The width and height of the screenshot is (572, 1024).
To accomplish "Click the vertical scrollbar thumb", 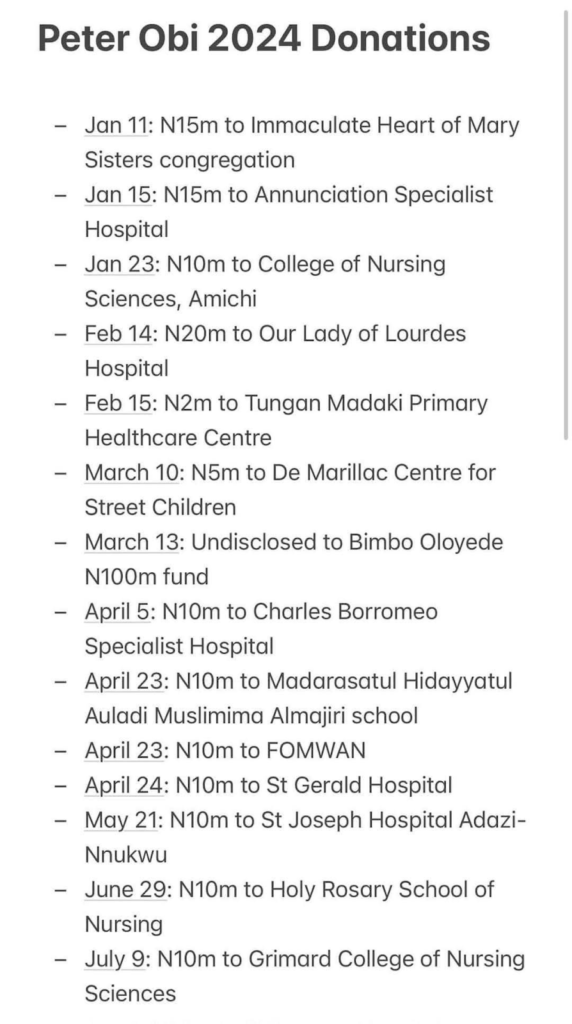I will [x=565, y=225].
